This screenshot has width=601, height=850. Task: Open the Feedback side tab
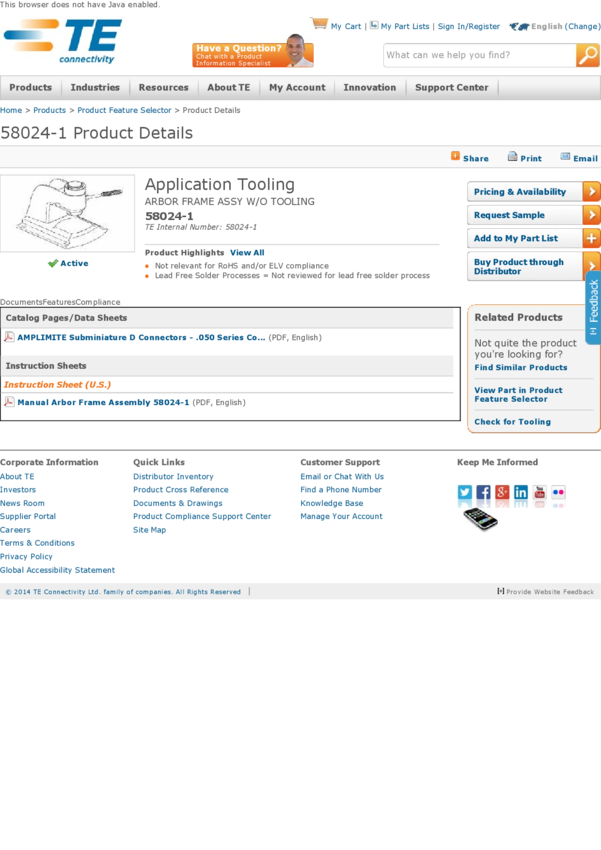(x=593, y=307)
